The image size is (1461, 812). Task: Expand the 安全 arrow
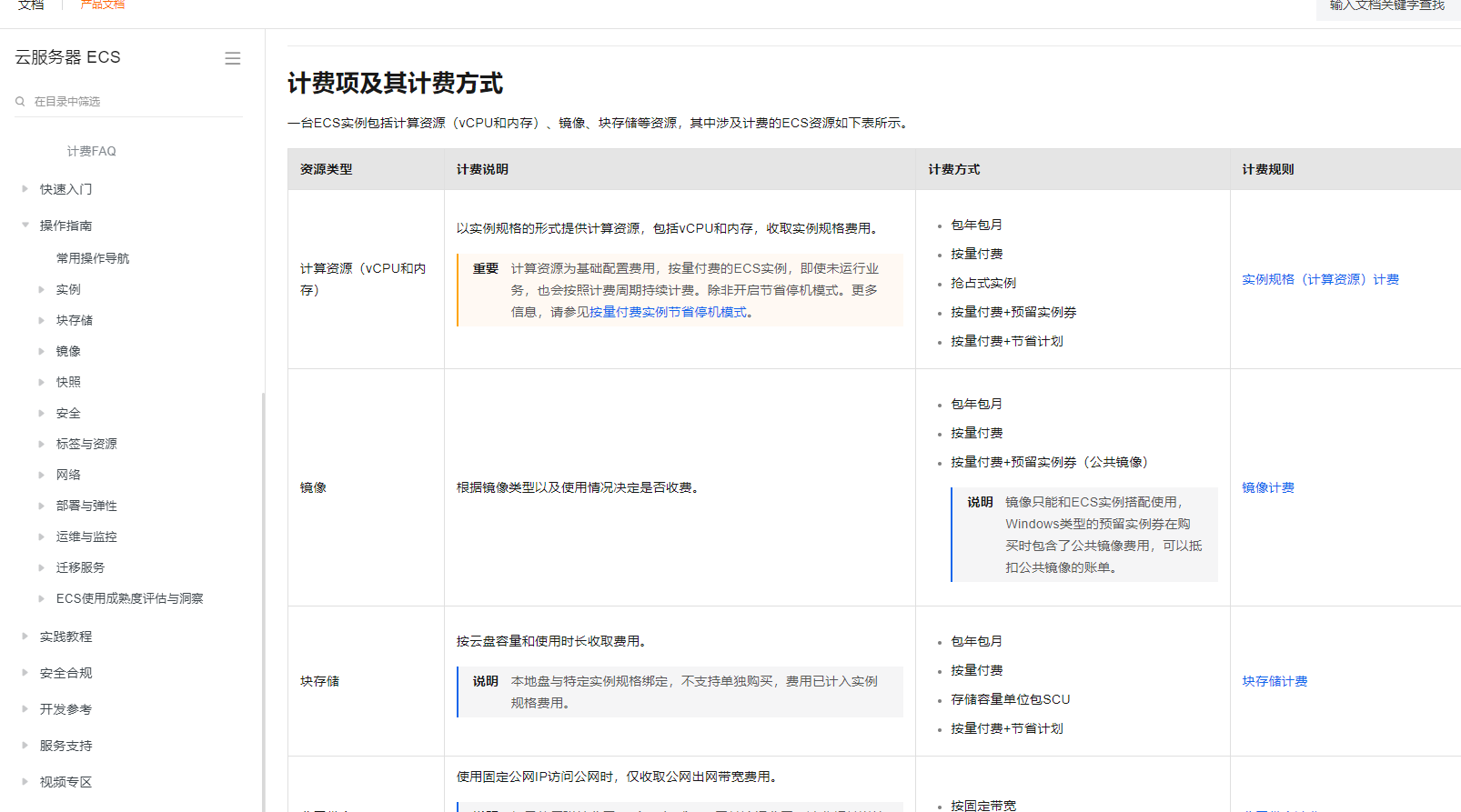(x=41, y=413)
